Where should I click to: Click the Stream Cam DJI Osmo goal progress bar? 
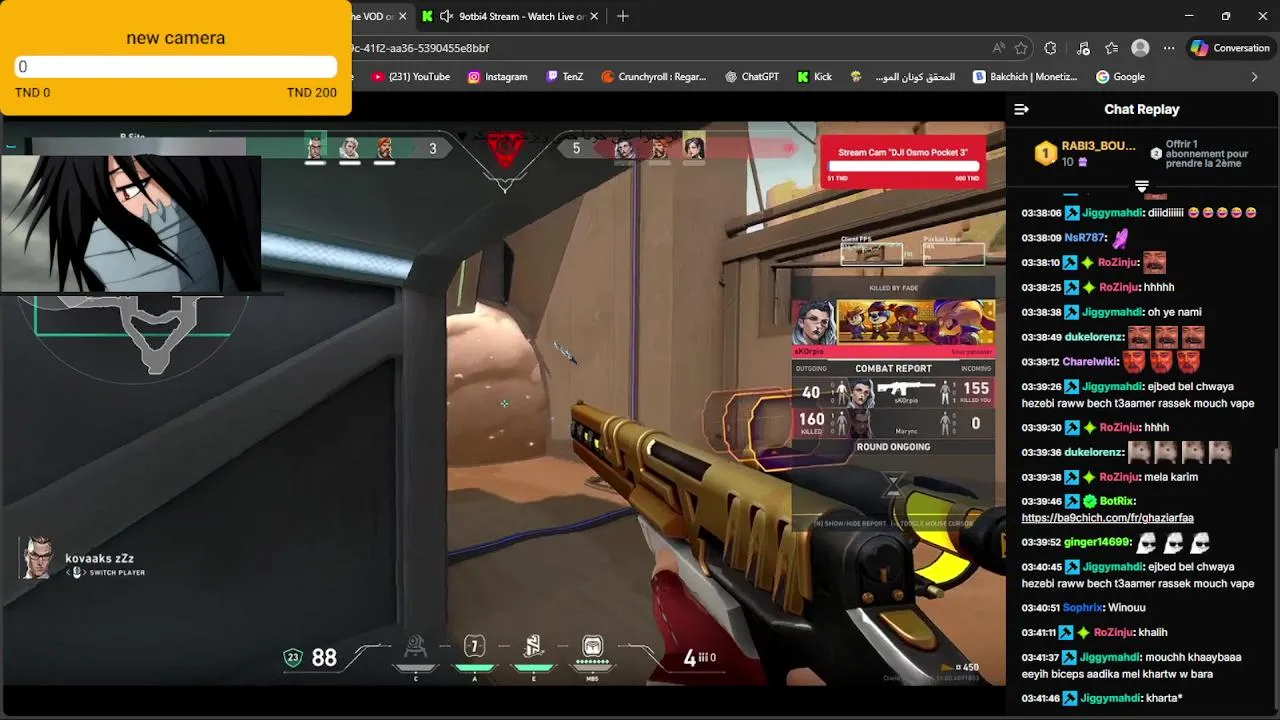click(903, 167)
